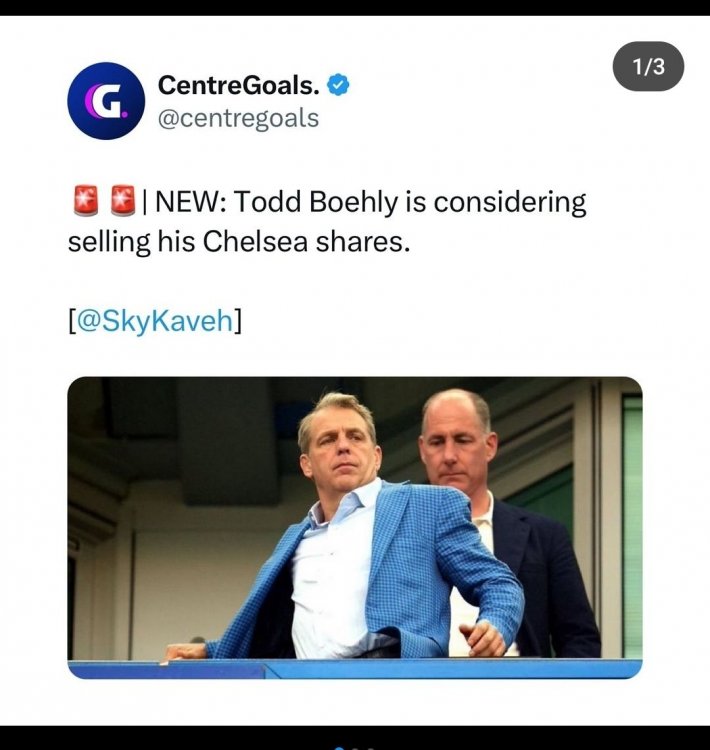This screenshot has width=710, height=750.
Task: Select the active blue page indicator dot
Action: (341, 747)
